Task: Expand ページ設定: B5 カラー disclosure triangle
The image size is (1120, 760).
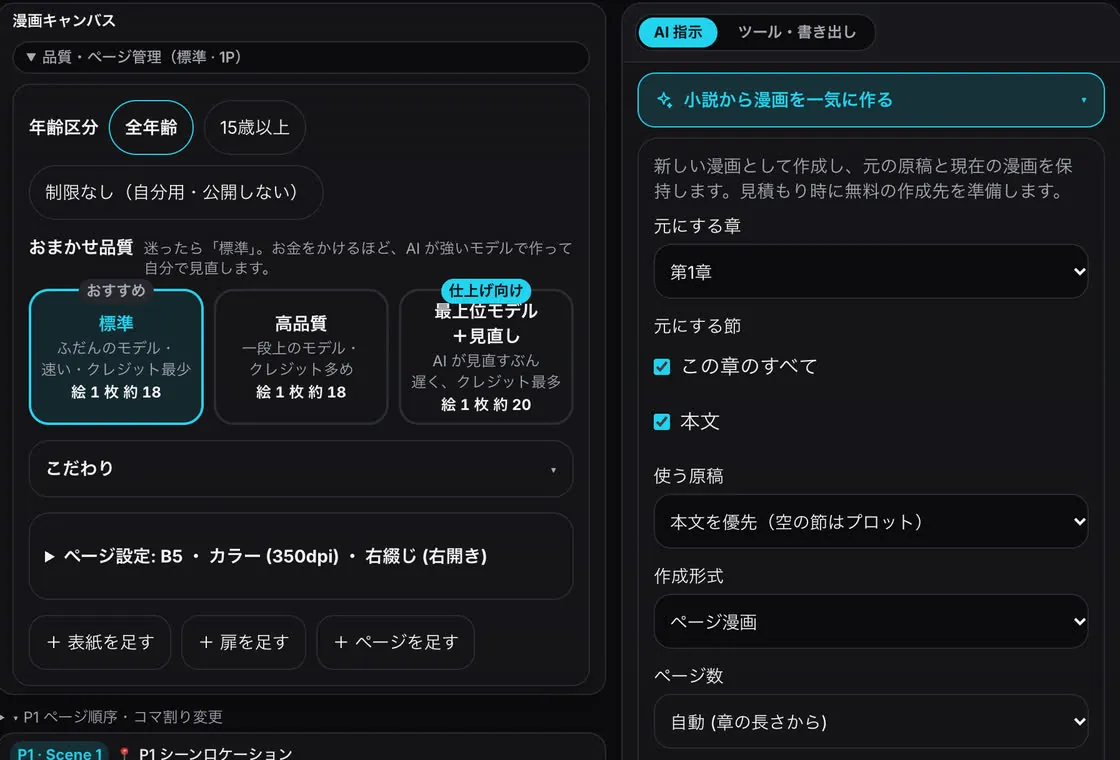Action: tap(49, 556)
